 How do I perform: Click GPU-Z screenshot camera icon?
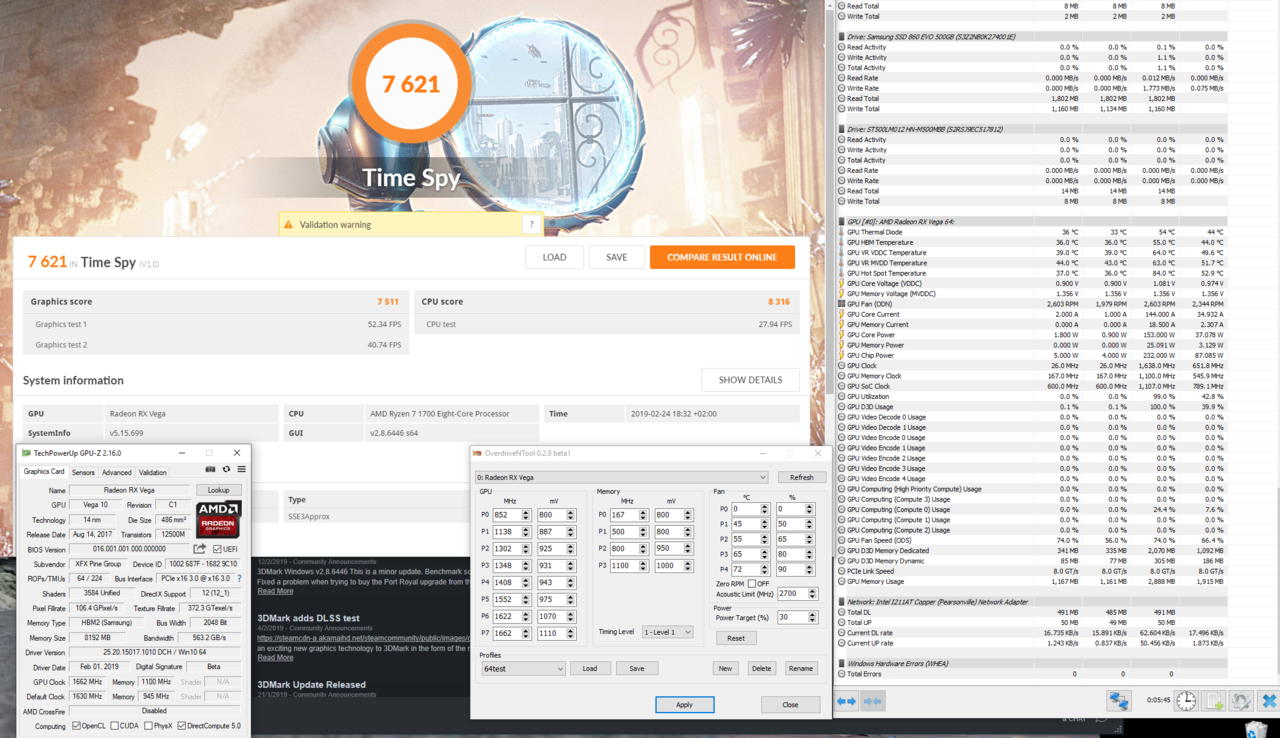click(x=210, y=469)
